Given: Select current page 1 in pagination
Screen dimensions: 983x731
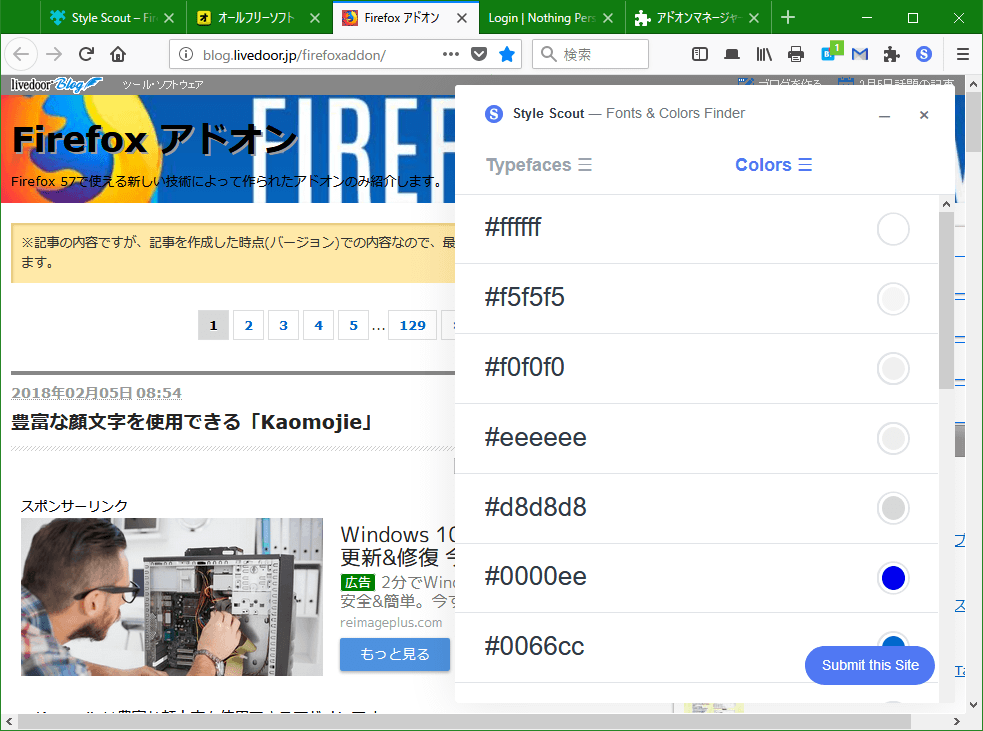Looking at the screenshot, I should tap(213, 325).
